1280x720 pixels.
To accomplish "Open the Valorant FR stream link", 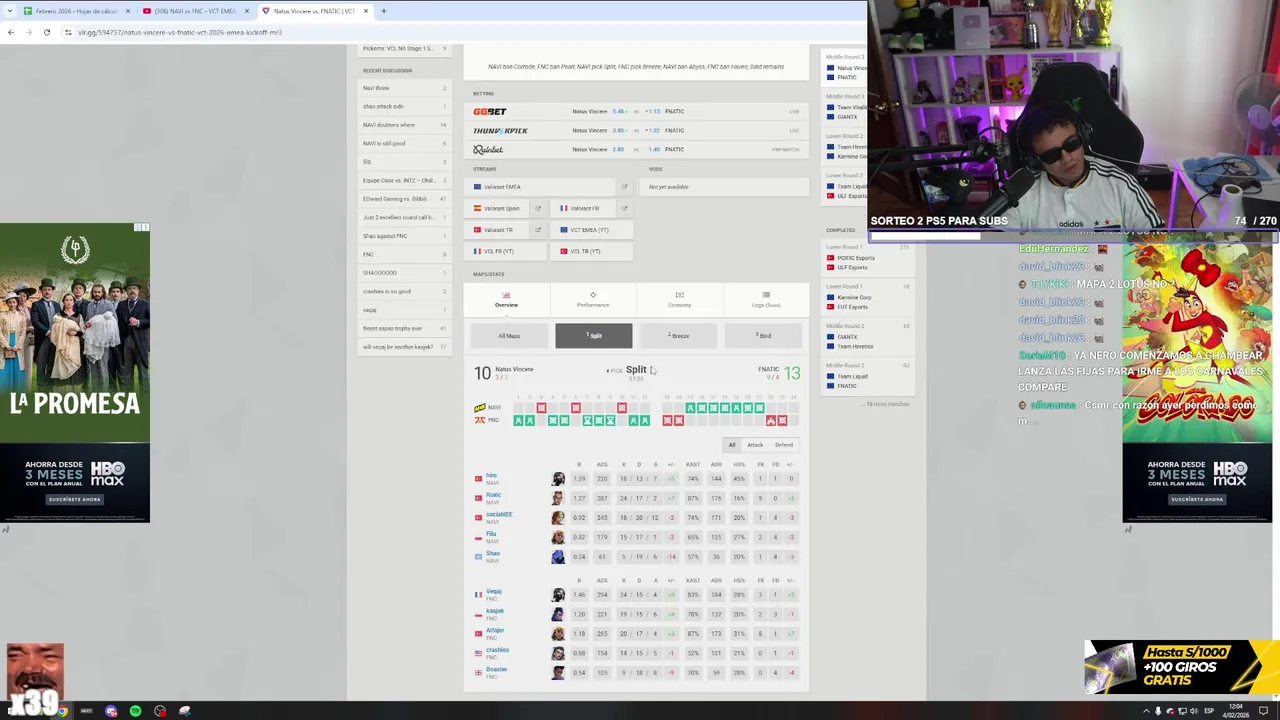I will pyautogui.click(x=584, y=209).
